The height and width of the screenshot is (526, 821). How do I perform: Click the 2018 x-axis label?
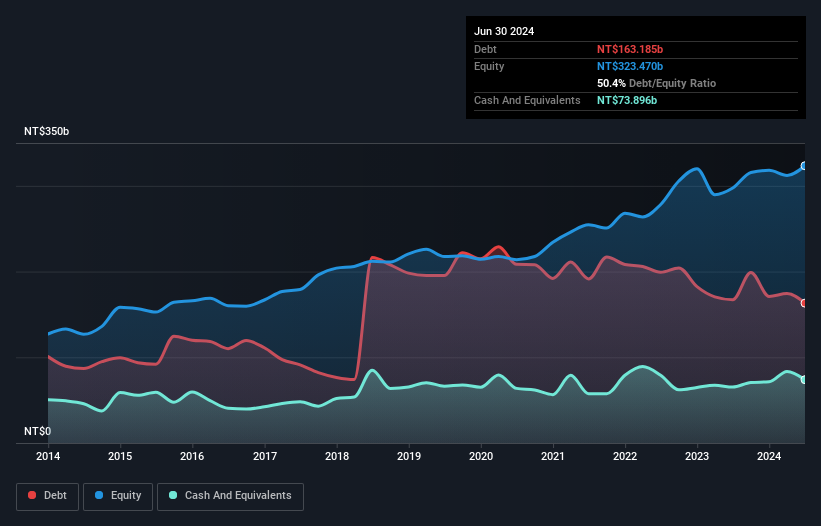337,456
